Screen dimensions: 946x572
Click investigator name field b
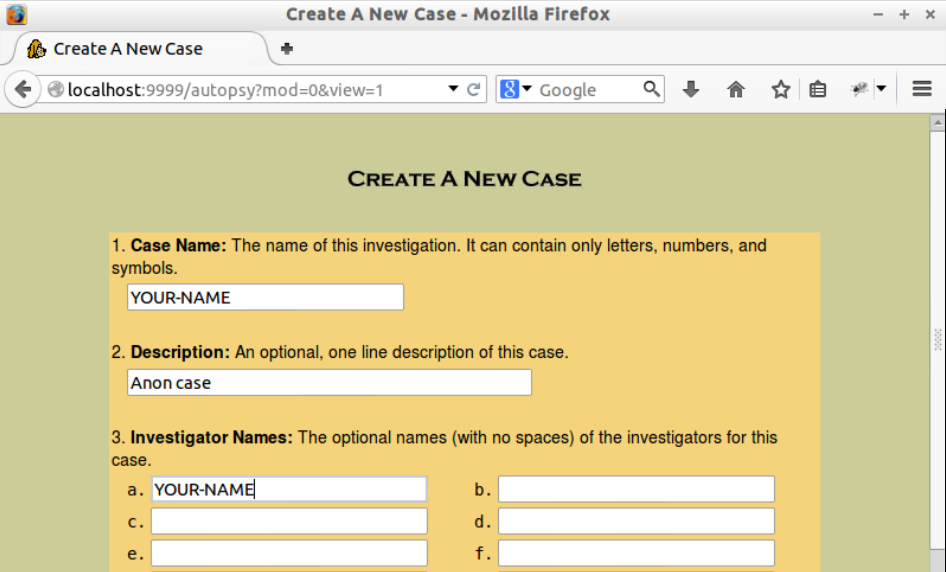point(636,489)
